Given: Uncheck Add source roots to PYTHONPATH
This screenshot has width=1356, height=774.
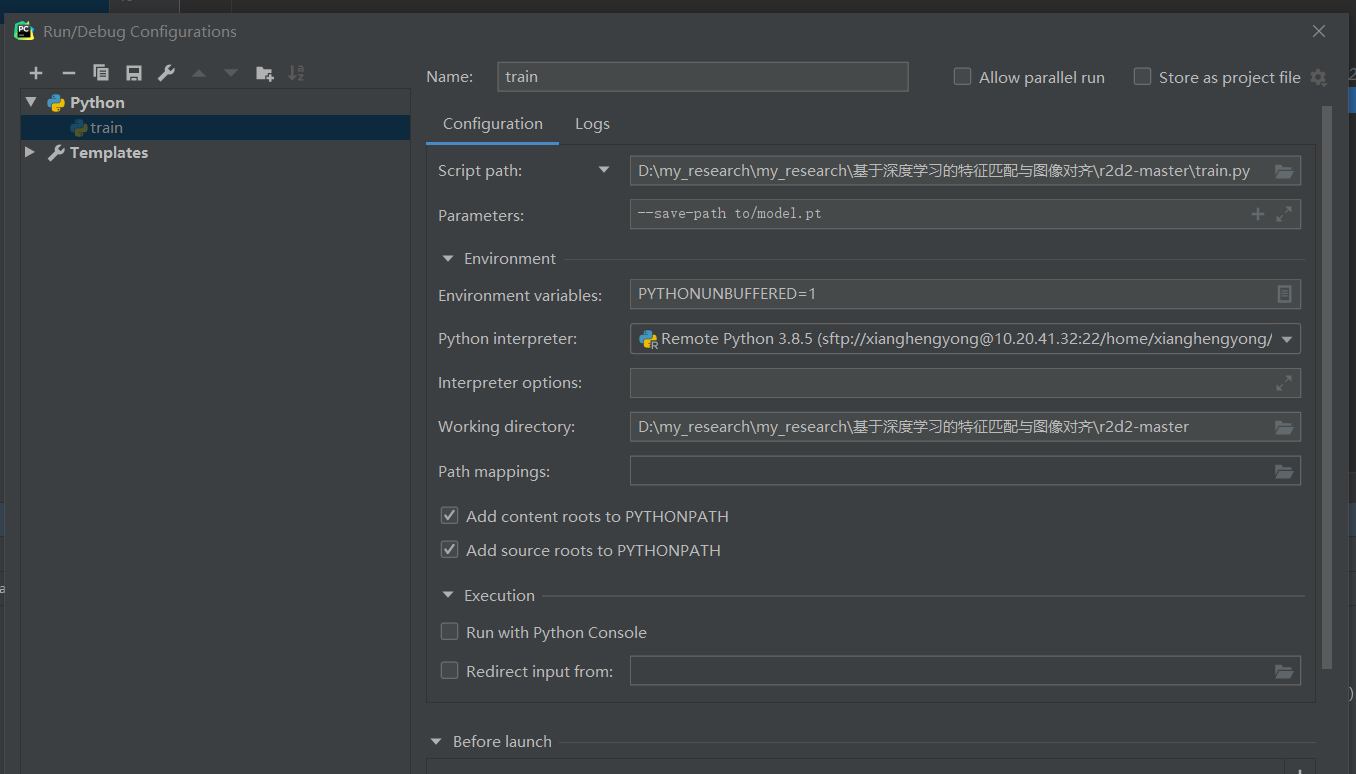Looking at the screenshot, I should pos(449,550).
